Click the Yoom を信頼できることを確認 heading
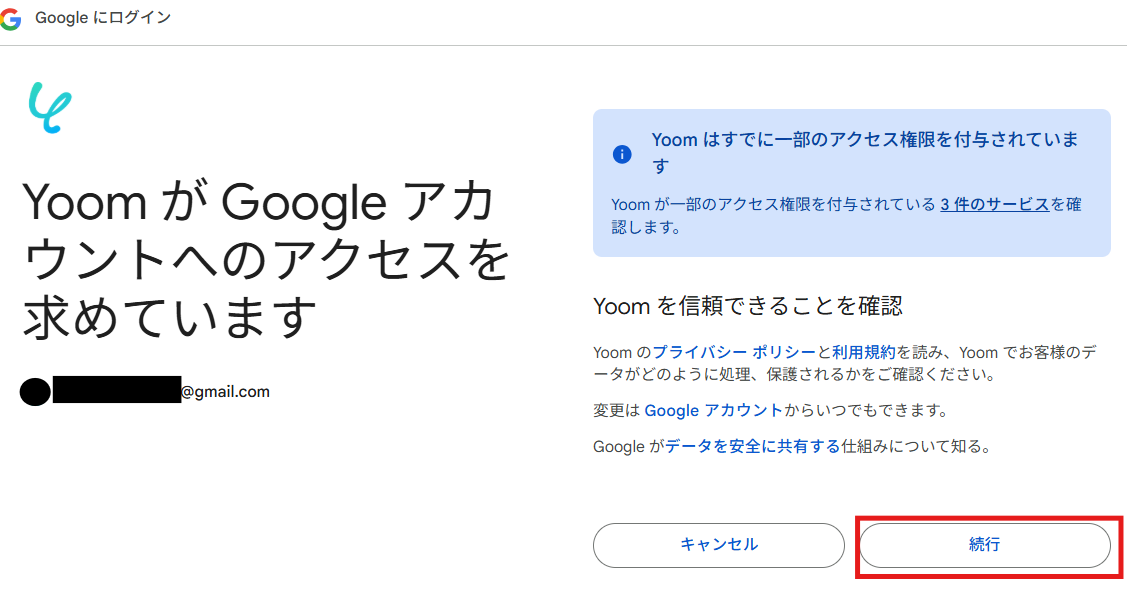 748,306
